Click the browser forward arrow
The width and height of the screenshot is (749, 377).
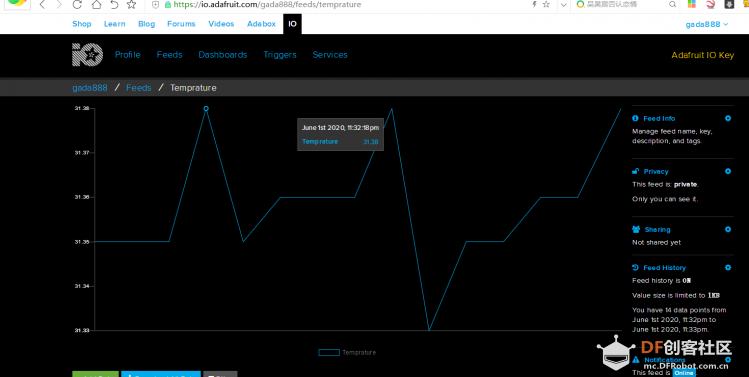pos(59,5)
